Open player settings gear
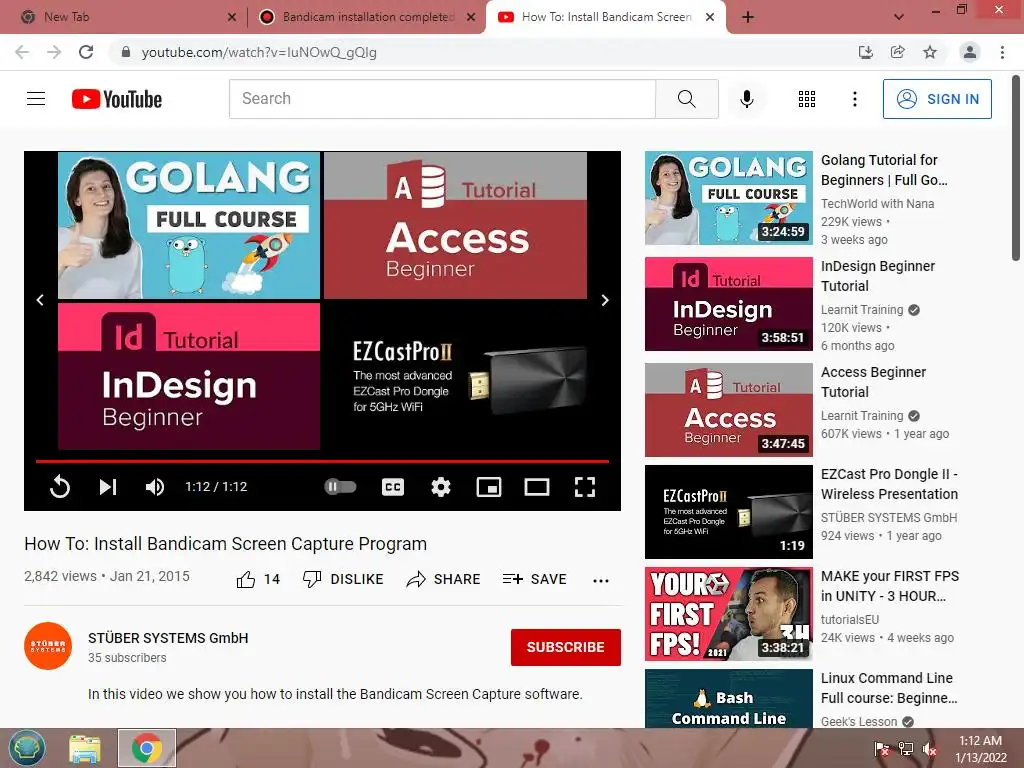The image size is (1024, 768). point(441,487)
